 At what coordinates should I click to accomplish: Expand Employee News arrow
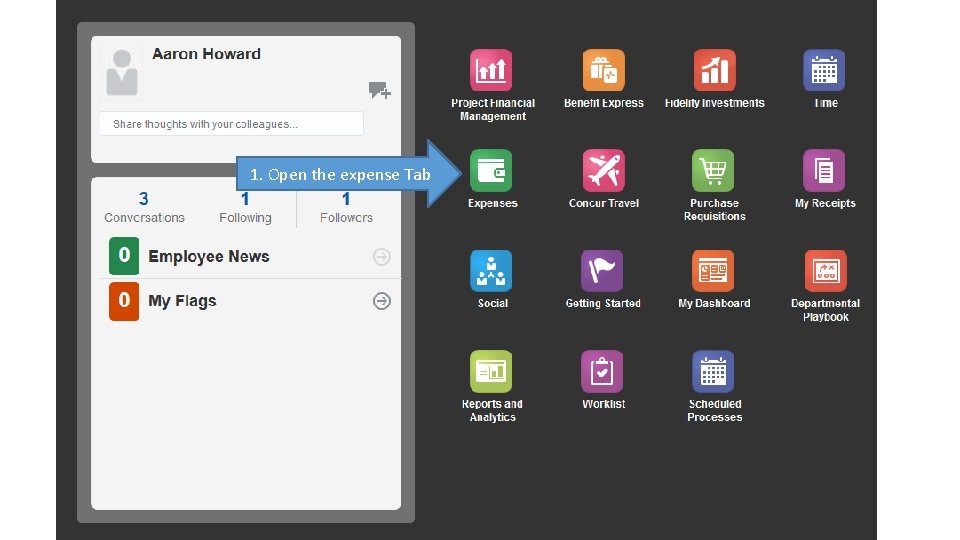[x=382, y=257]
